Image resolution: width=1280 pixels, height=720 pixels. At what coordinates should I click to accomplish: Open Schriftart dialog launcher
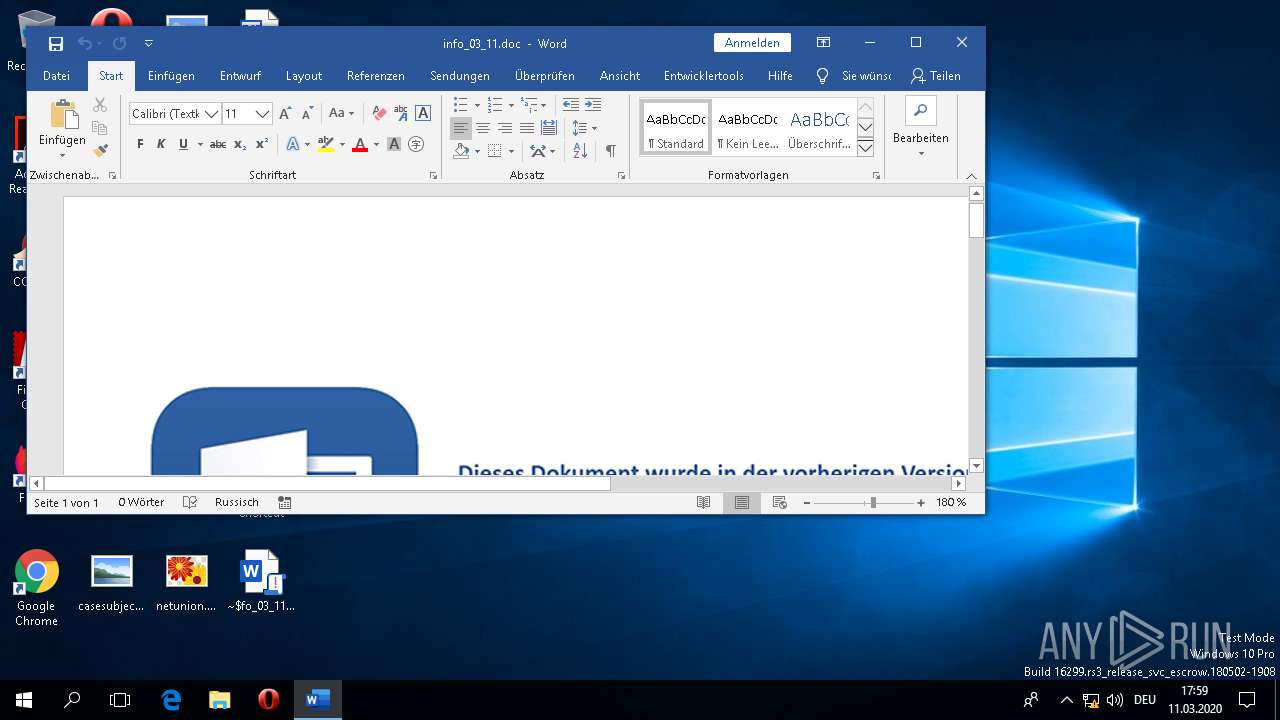click(433, 175)
